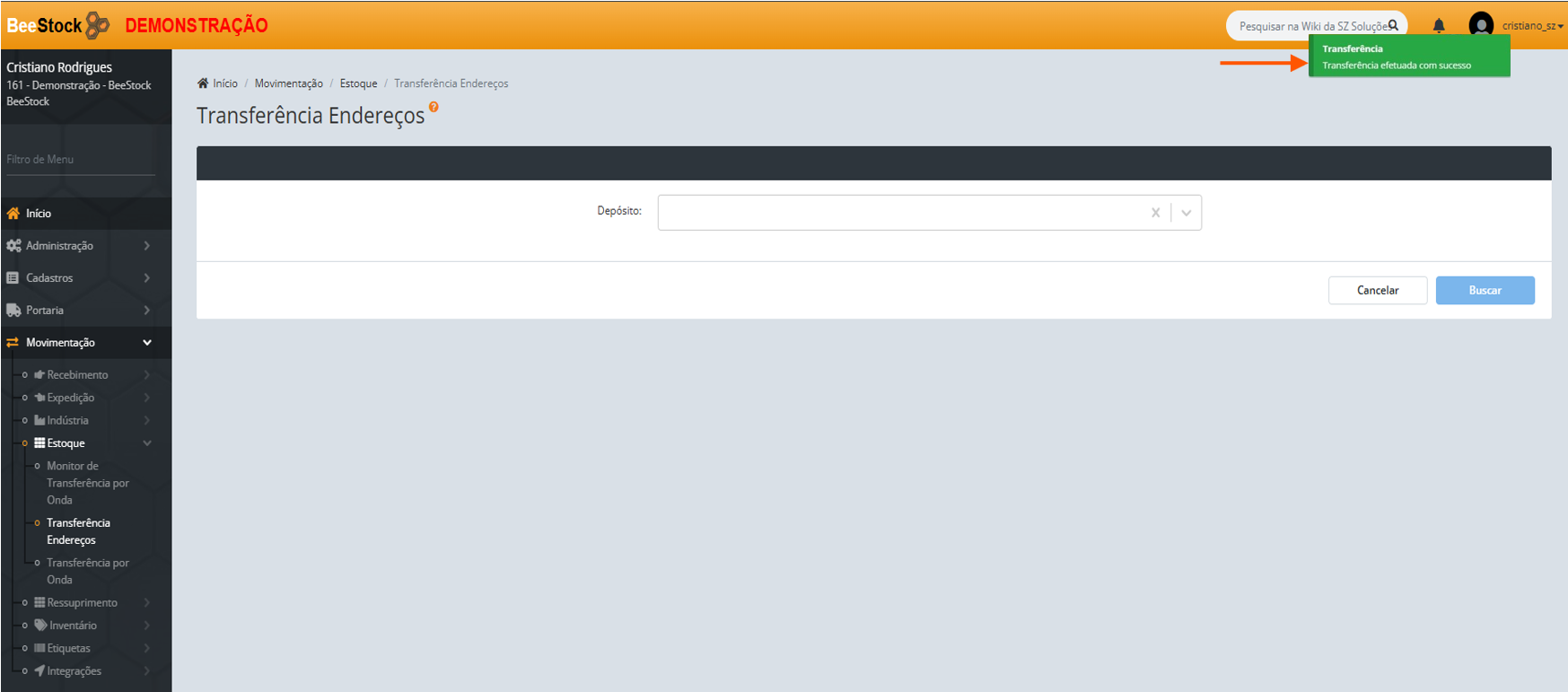Click the Cancelar button

pyautogui.click(x=1377, y=291)
